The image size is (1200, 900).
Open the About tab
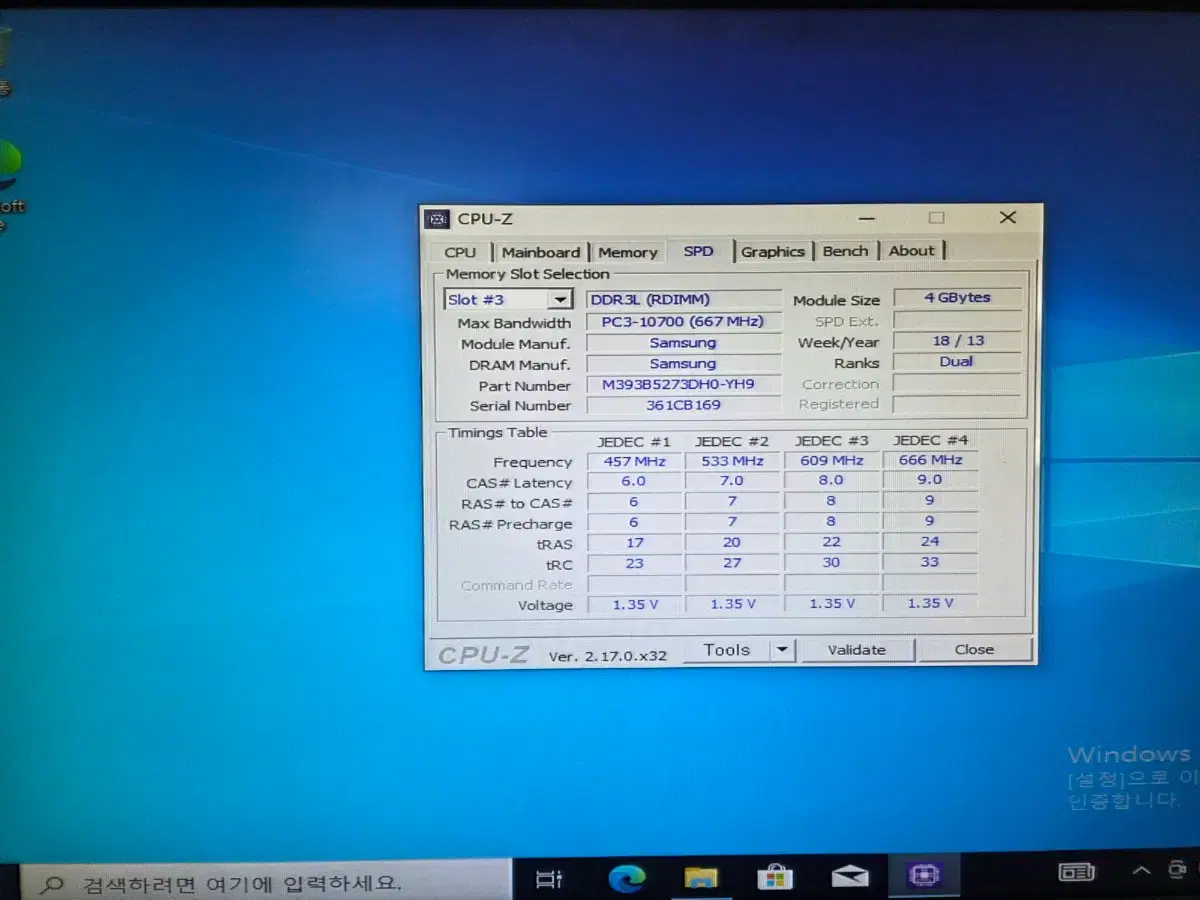(x=912, y=251)
